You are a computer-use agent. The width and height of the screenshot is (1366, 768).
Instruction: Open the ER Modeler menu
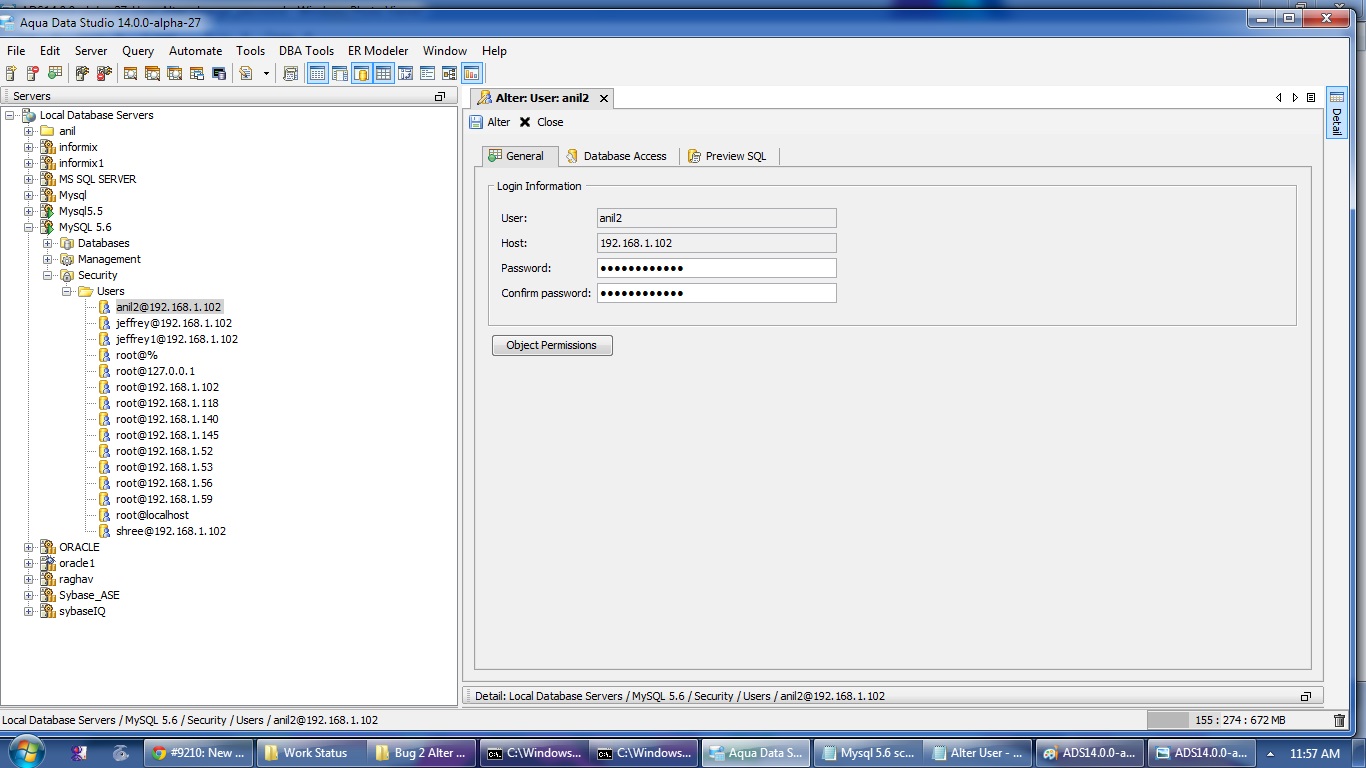point(378,51)
